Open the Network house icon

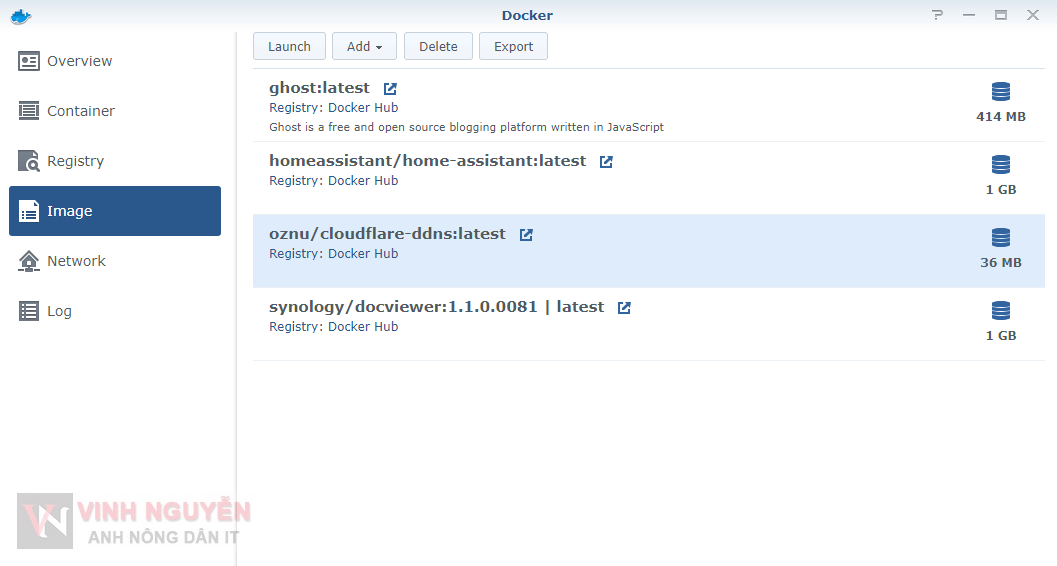[x=28, y=261]
